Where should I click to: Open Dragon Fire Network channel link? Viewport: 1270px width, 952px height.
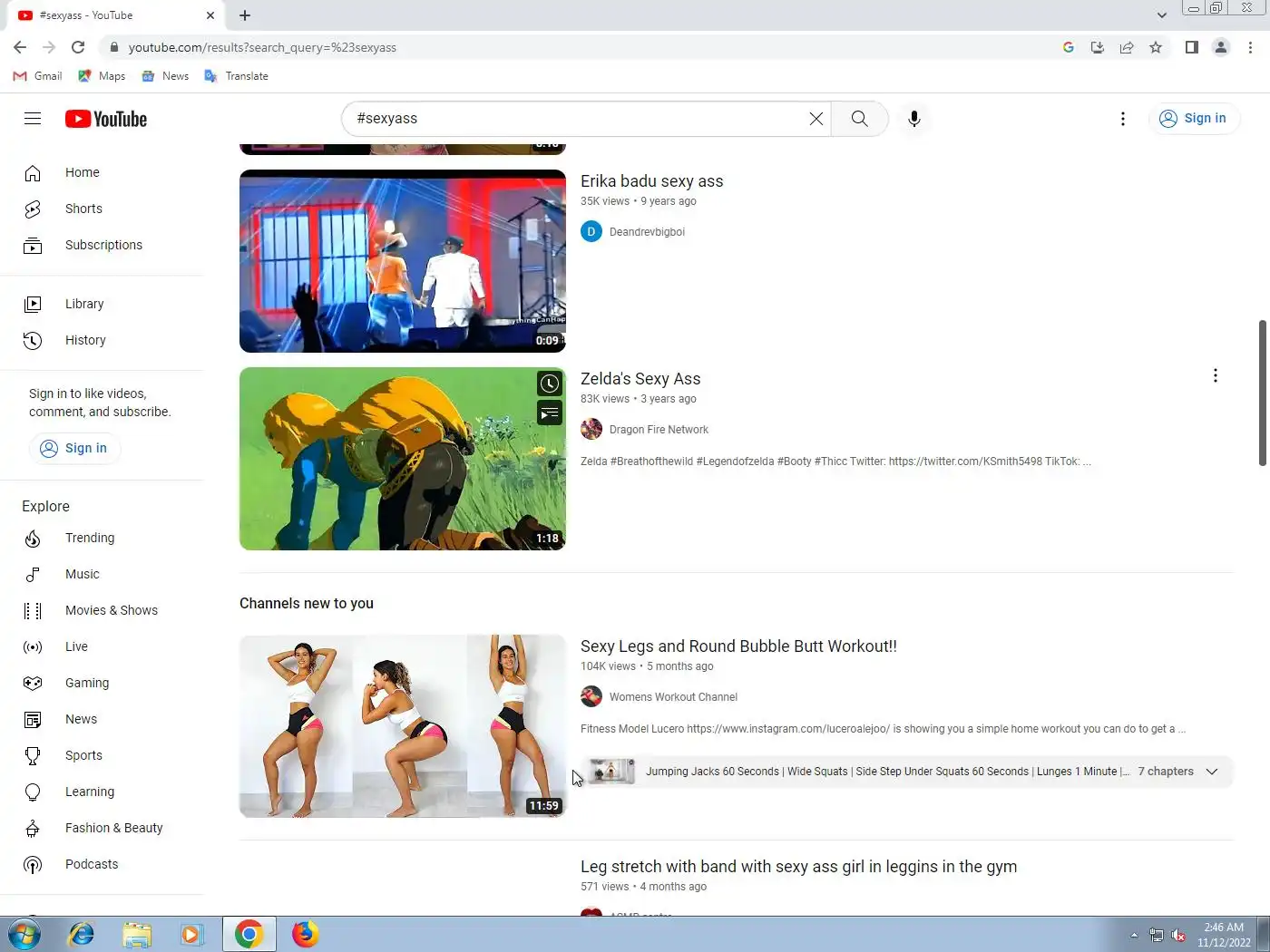pos(659,430)
